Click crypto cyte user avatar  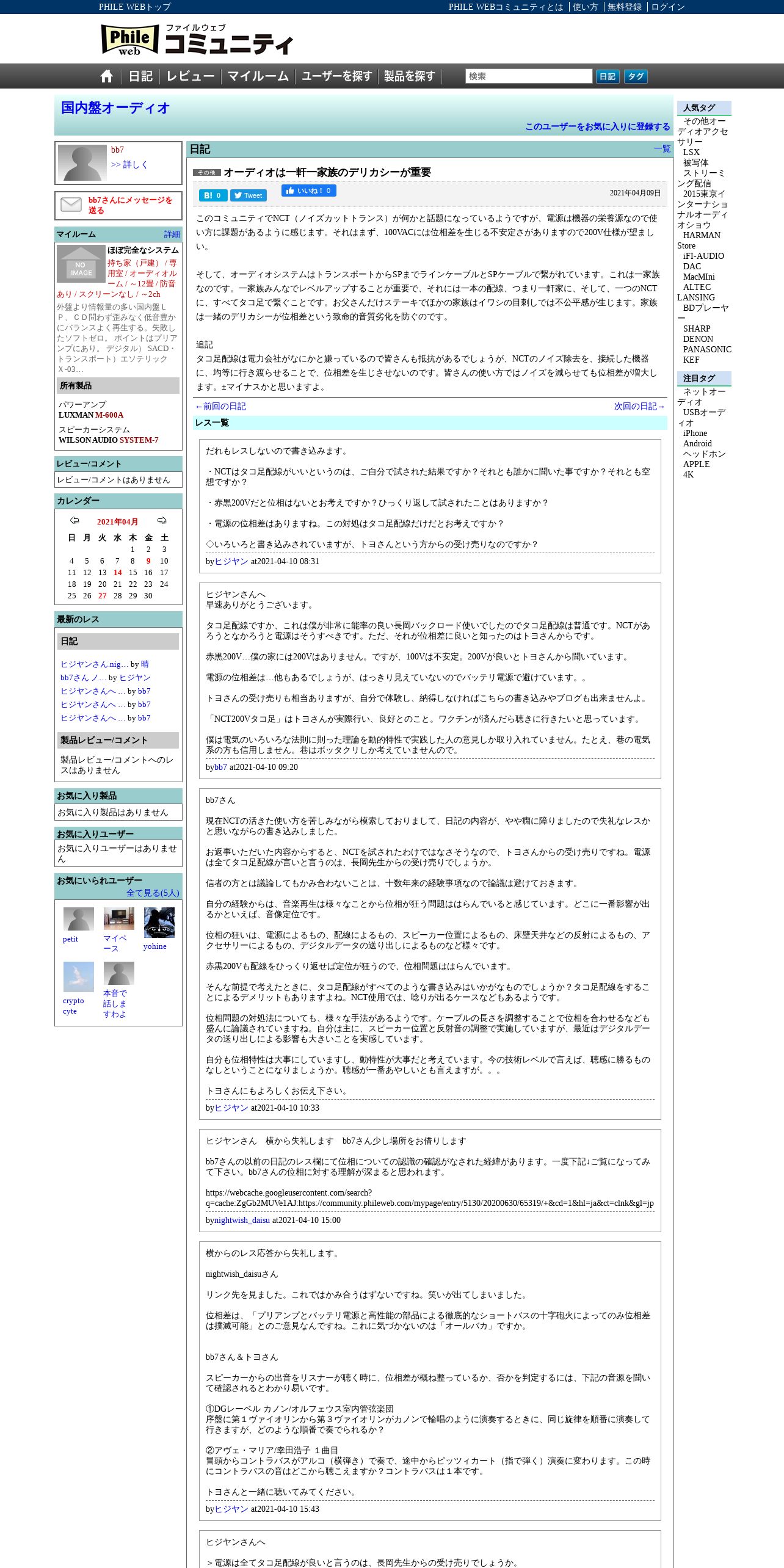[79, 977]
